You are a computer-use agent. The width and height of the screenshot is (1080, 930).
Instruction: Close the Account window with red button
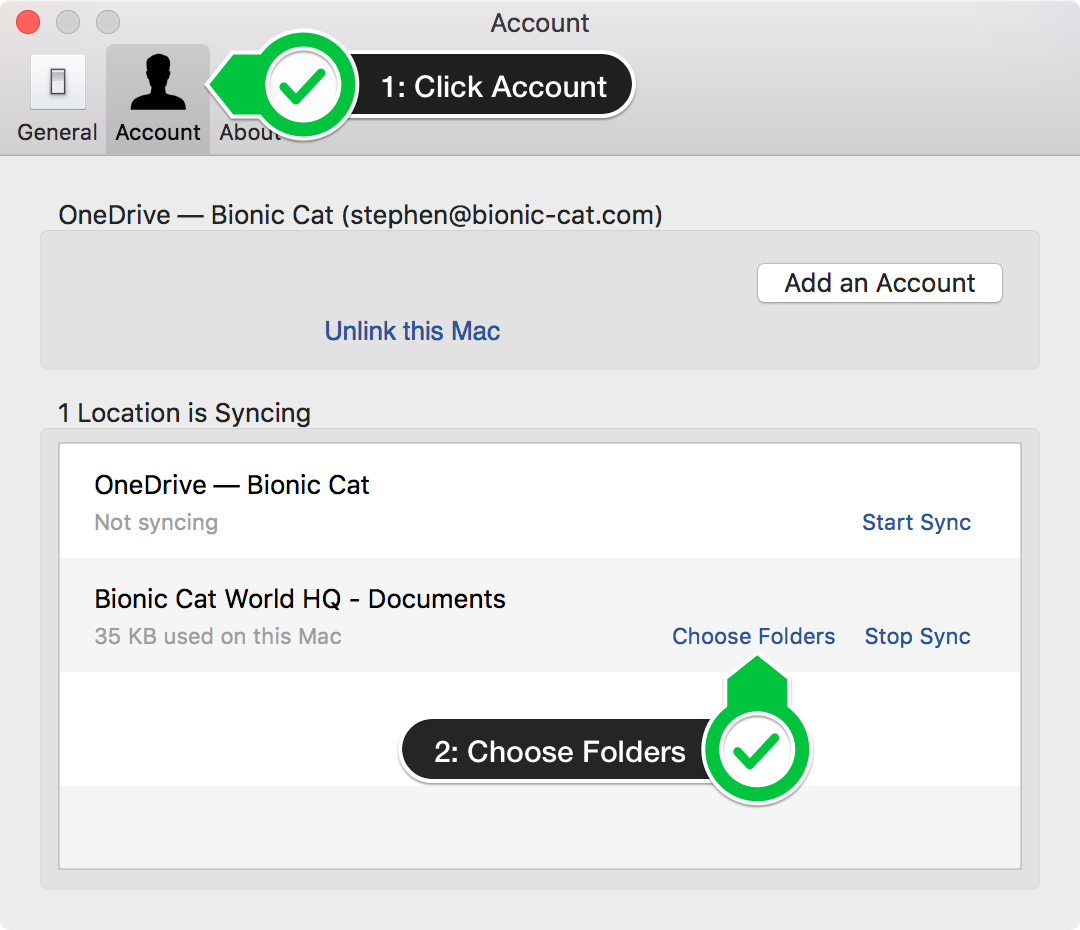point(28,23)
